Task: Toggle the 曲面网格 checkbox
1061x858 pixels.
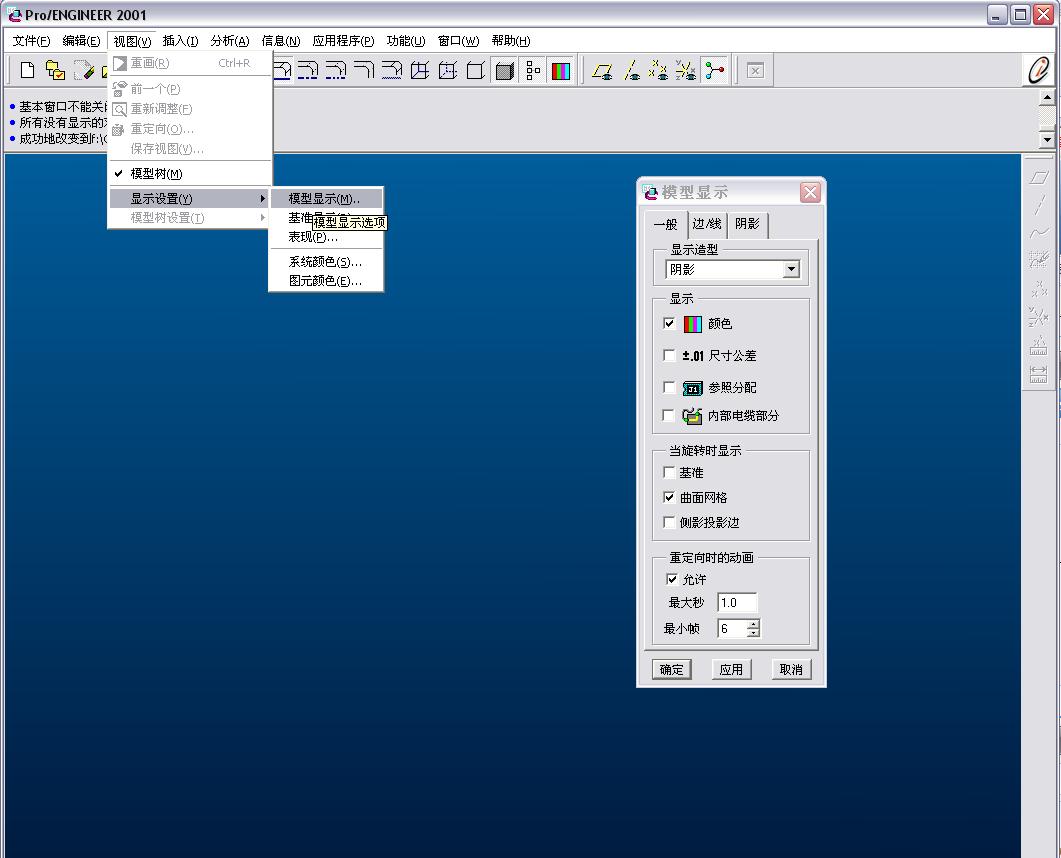Action: [669, 497]
